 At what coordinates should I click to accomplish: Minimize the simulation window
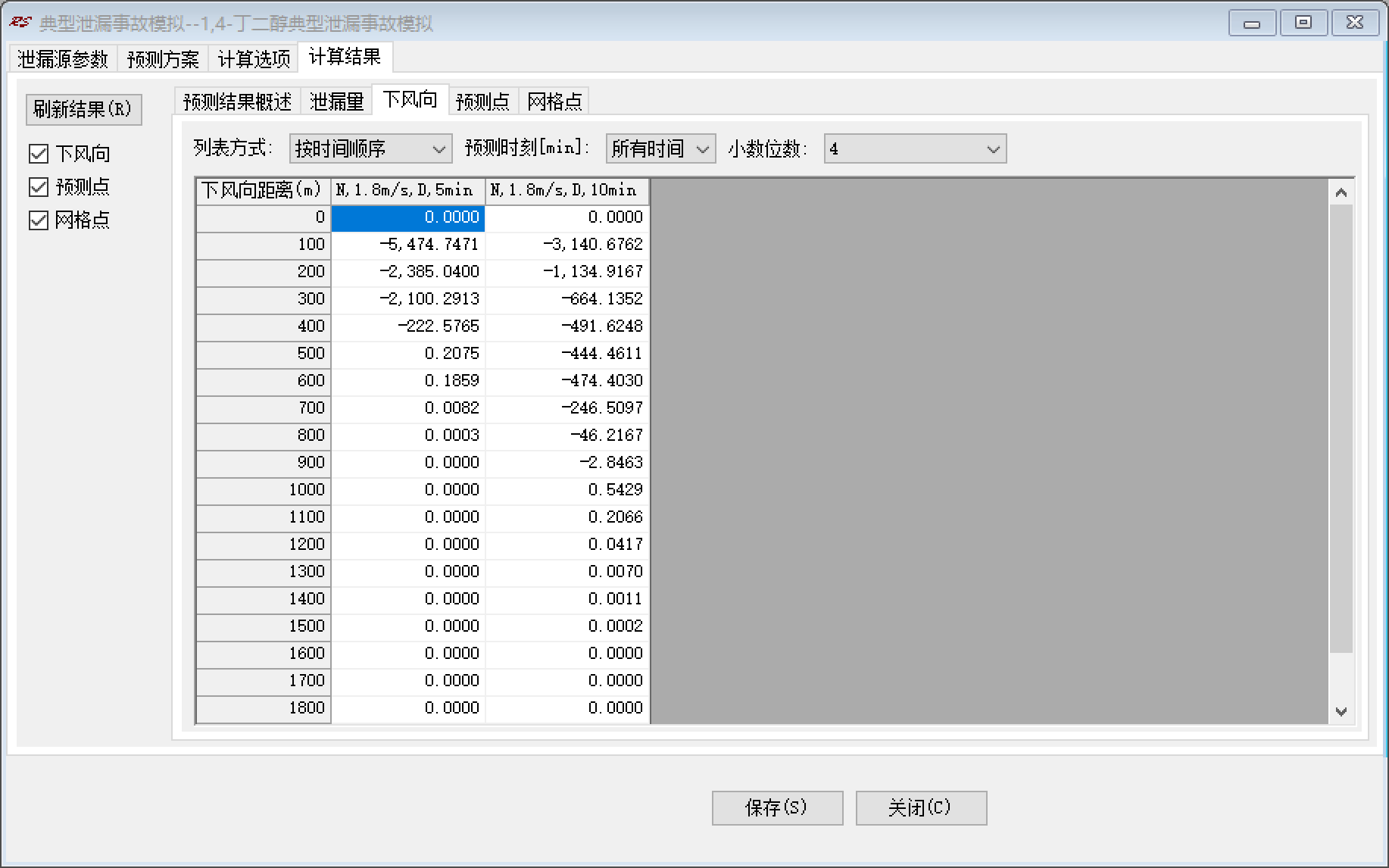[x=1252, y=23]
